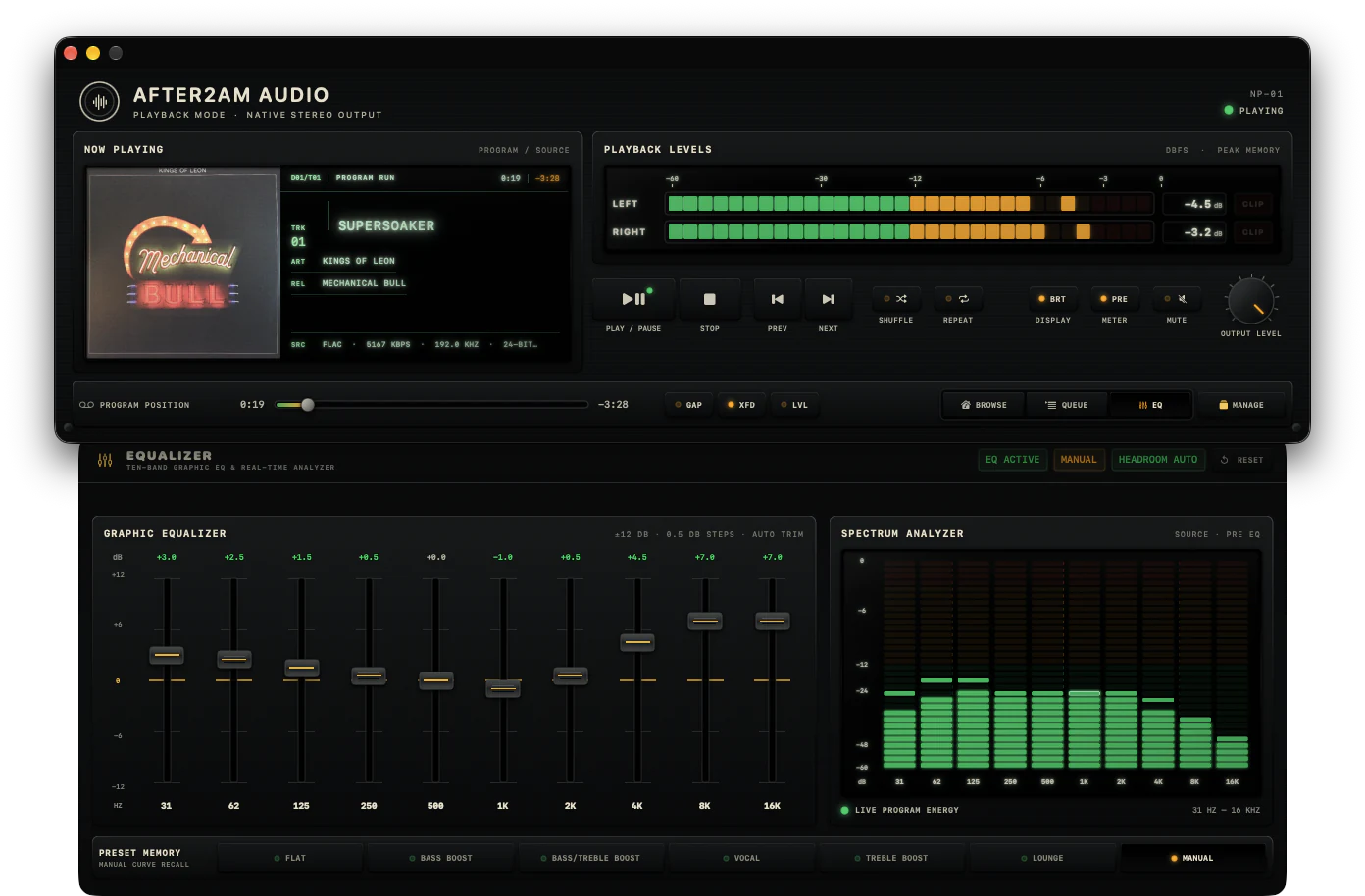Image resolution: width=1365 pixels, height=896 pixels.
Task: Select the Manual preset
Action: point(1192,858)
